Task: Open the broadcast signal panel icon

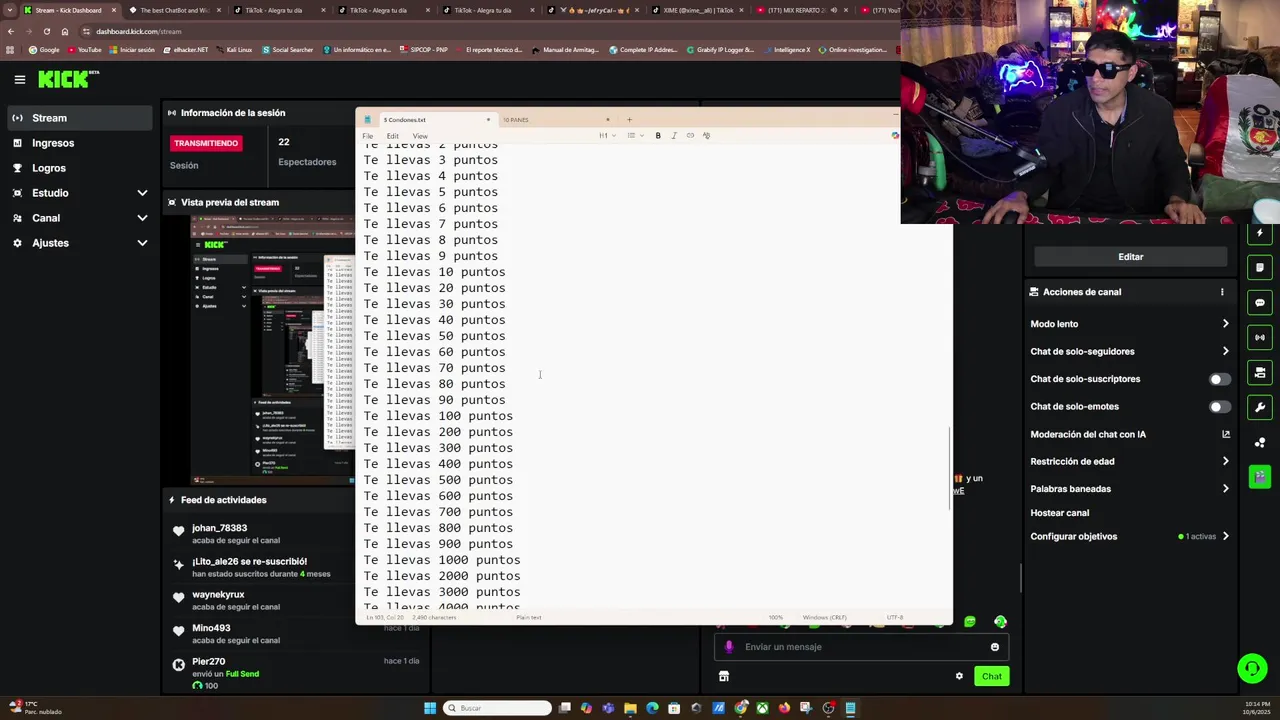Action: click(x=1260, y=338)
